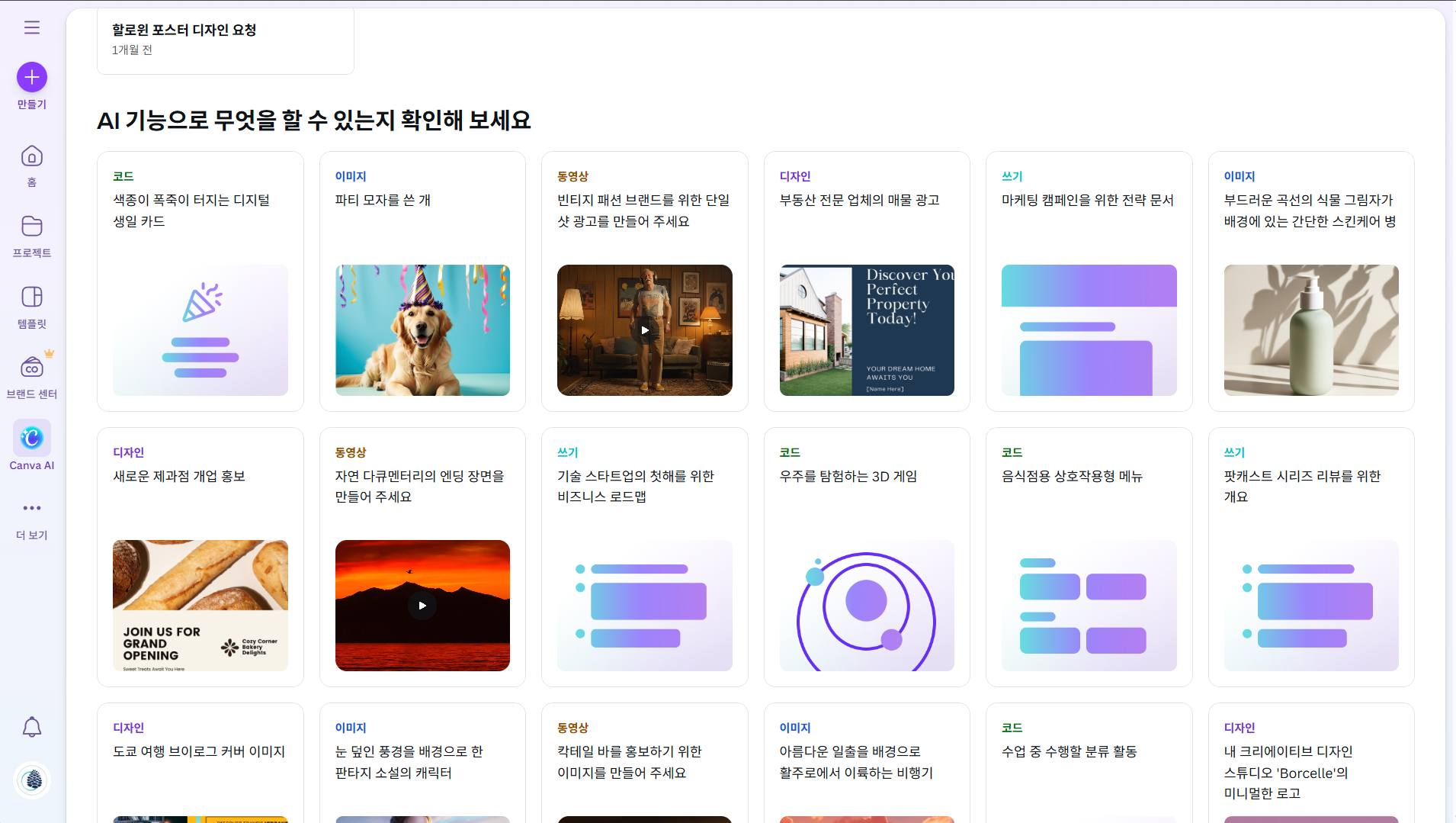Screen dimensions: 1456x823
Task: Open the 우주를 탐험하는 3D 게임 prompt
Action: (867, 557)
